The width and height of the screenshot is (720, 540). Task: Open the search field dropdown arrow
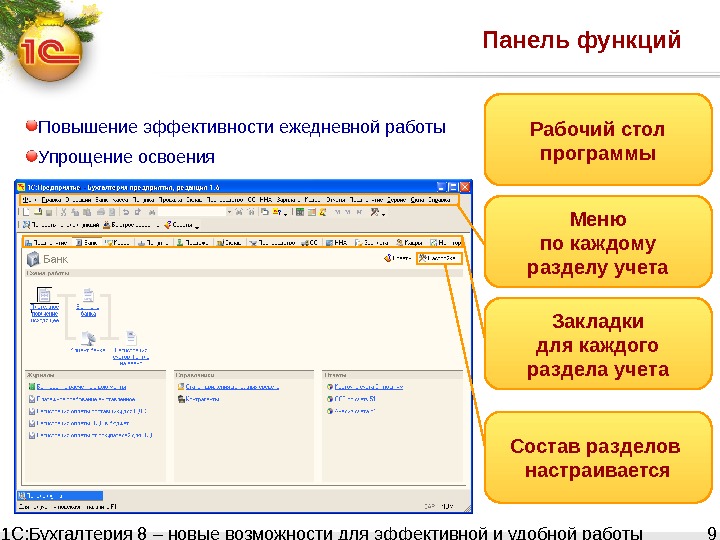[x=230, y=212]
